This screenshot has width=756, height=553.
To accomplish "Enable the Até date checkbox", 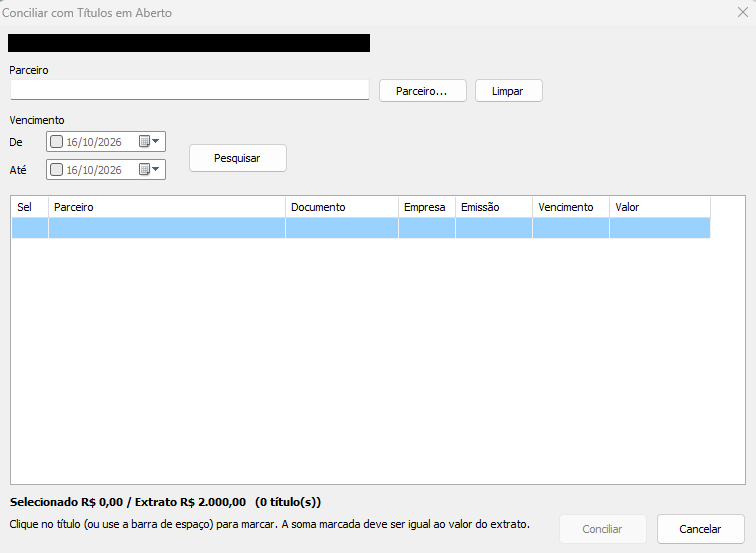I will click(x=56, y=170).
